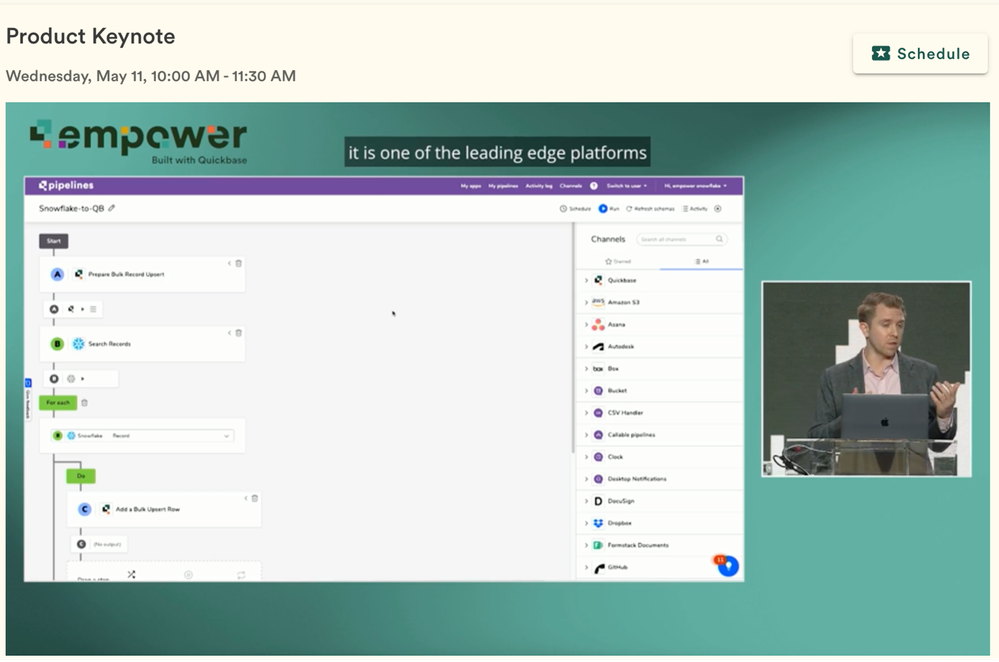Click the blue help bubble with badge 11
999x662 pixels.
pos(728,565)
